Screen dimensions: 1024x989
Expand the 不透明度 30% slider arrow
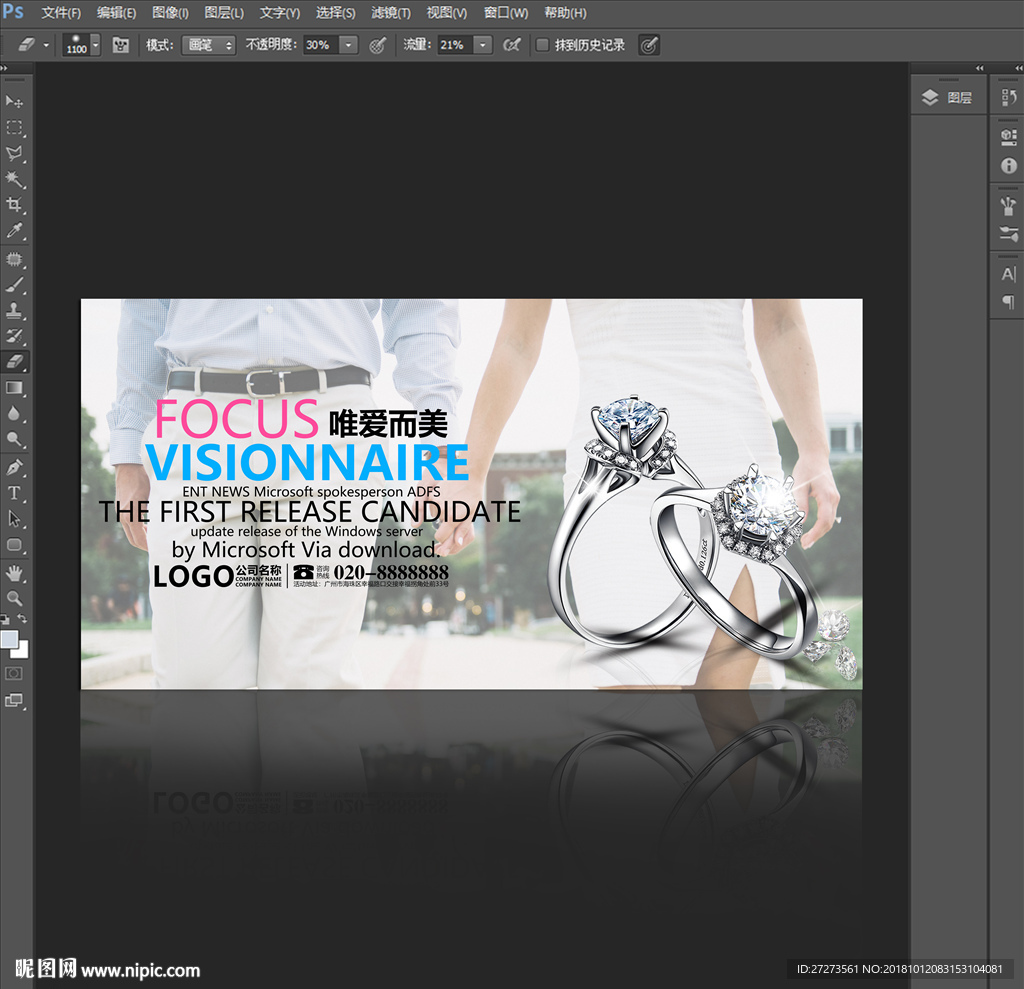[348, 45]
